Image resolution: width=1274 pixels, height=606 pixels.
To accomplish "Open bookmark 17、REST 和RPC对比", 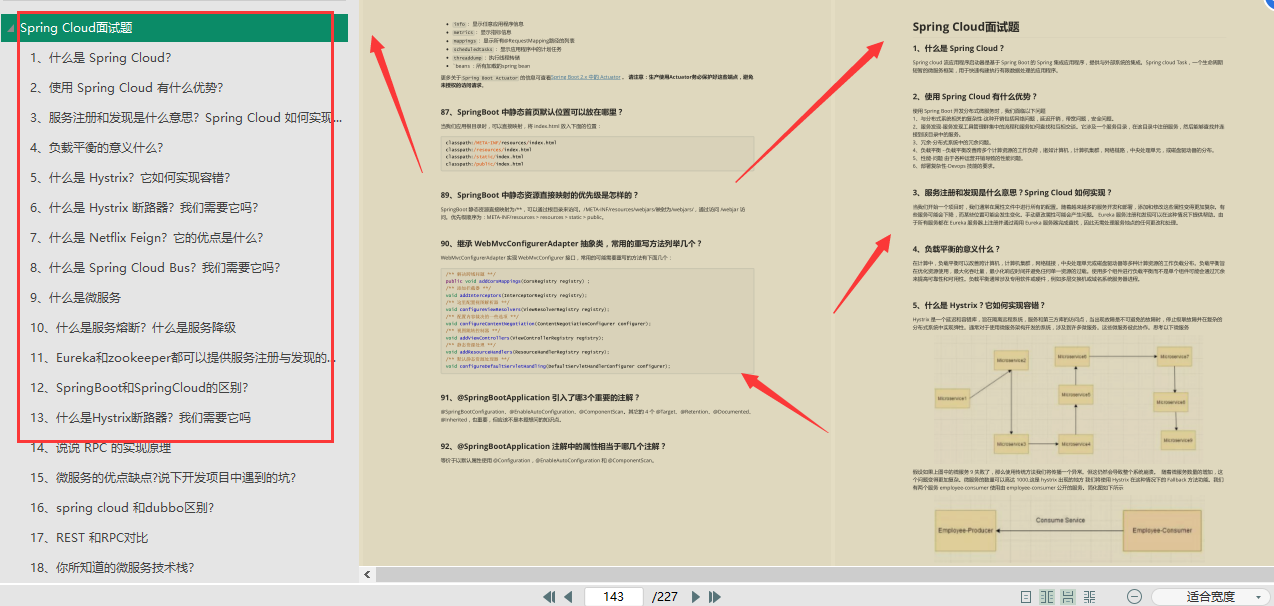I will pos(89,538).
